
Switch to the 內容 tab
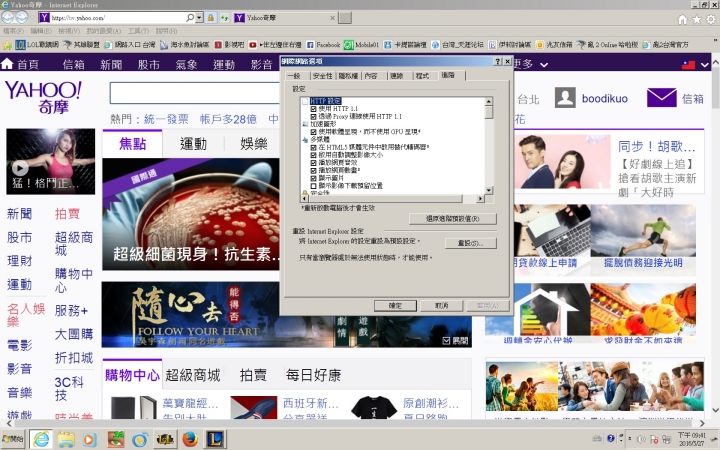[x=371, y=76]
